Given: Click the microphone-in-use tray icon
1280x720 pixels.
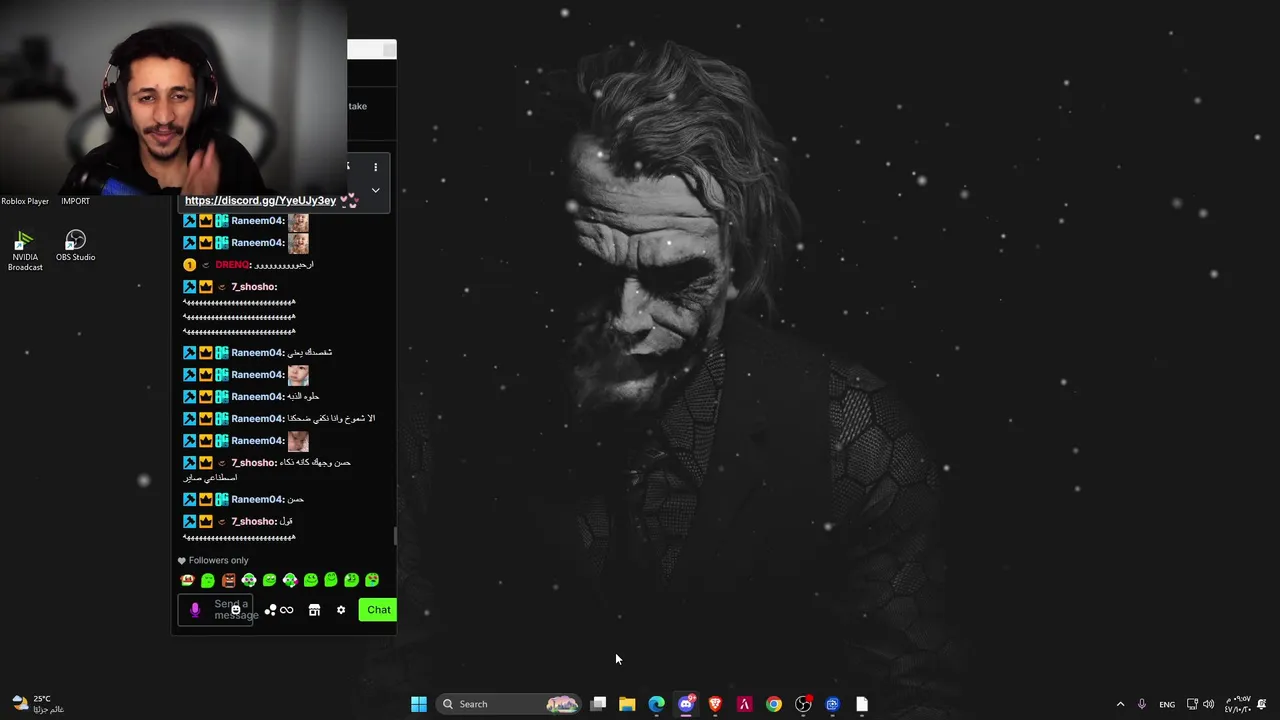Looking at the screenshot, I should 1142,704.
